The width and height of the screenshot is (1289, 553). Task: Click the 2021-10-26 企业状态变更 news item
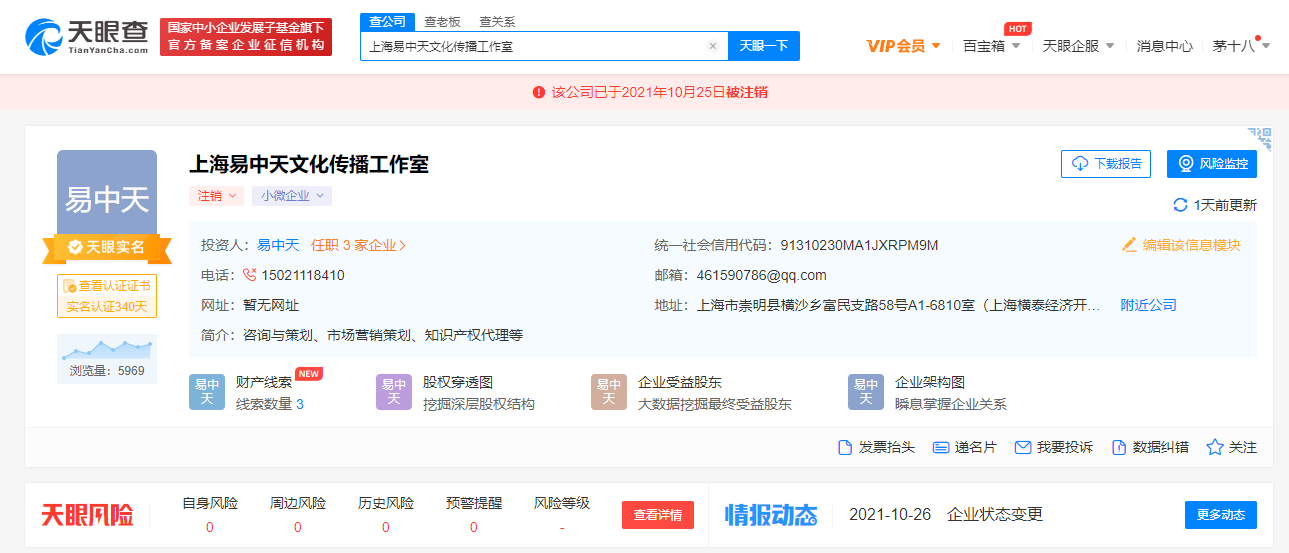pyautogui.click(x=946, y=515)
